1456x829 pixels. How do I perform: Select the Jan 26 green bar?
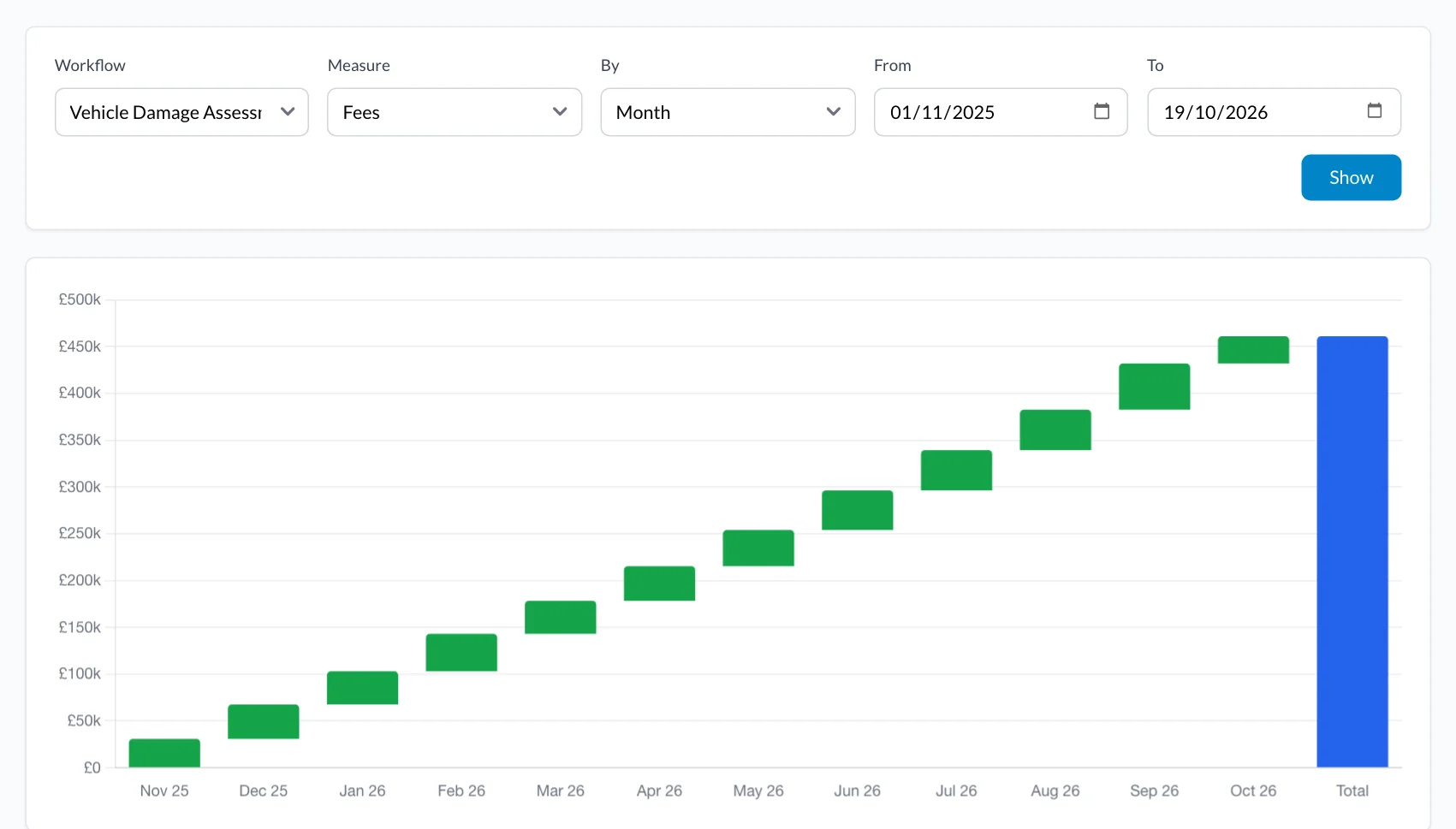[x=362, y=688]
